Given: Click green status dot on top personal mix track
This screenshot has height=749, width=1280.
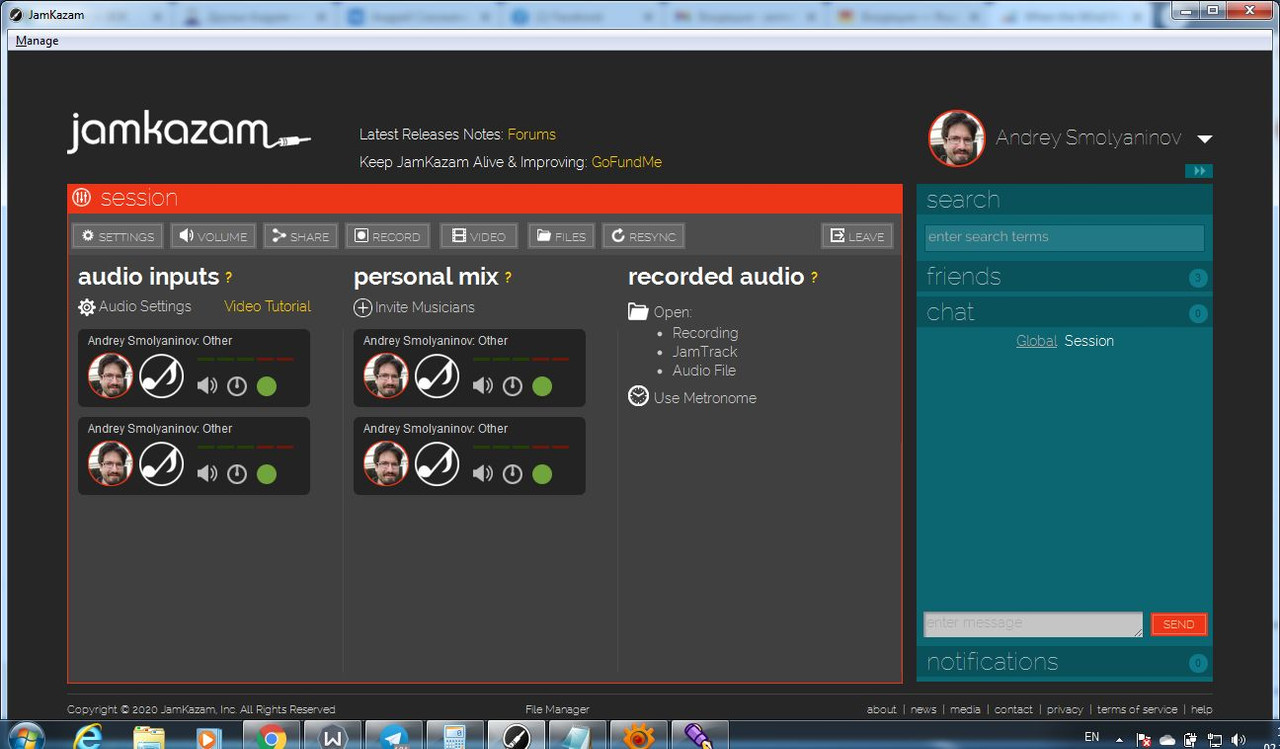Looking at the screenshot, I should point(542,386).
